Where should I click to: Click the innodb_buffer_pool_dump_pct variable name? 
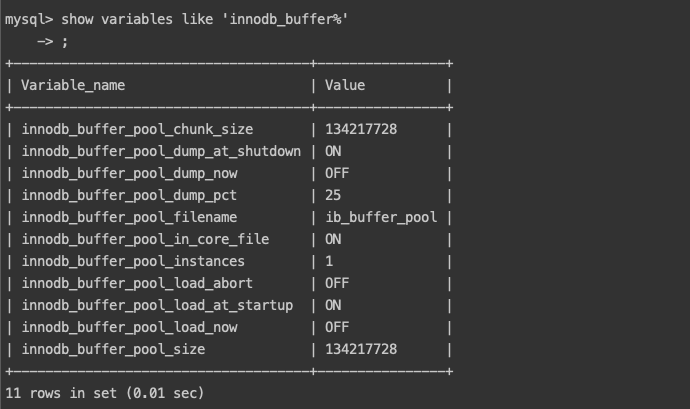coord(129,195)
